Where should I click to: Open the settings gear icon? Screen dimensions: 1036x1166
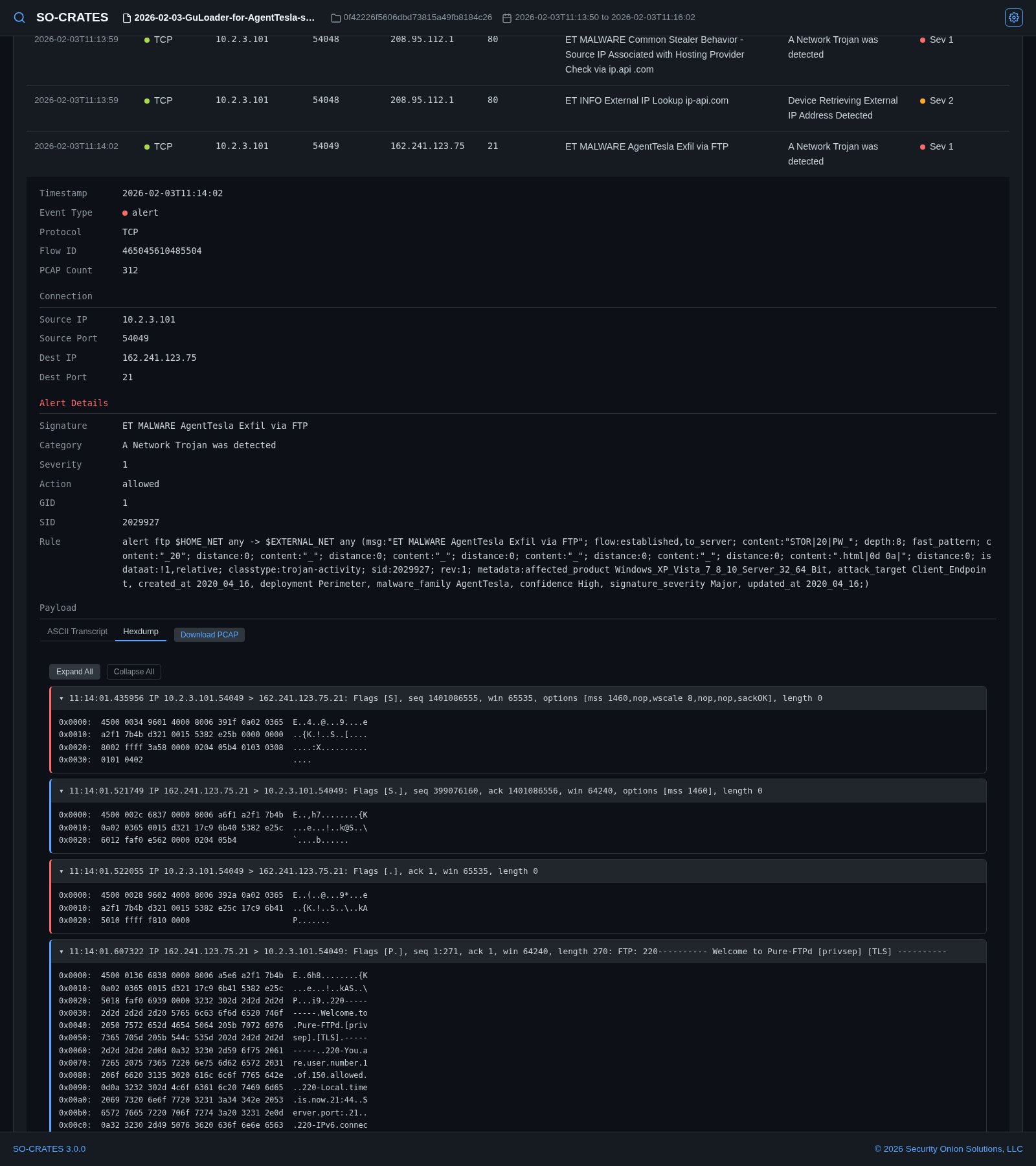tap(1014, 17)
